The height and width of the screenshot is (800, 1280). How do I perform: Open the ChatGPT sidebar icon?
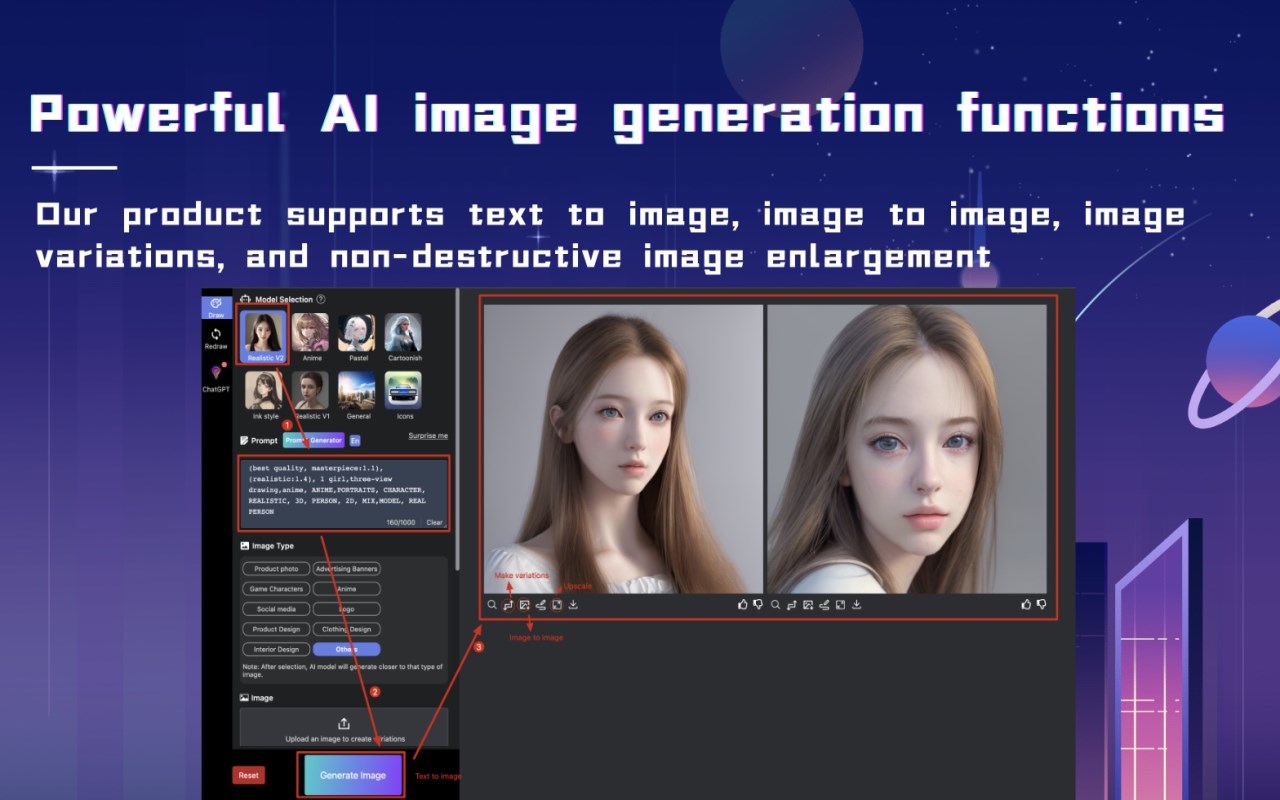(x=216, y=377)
